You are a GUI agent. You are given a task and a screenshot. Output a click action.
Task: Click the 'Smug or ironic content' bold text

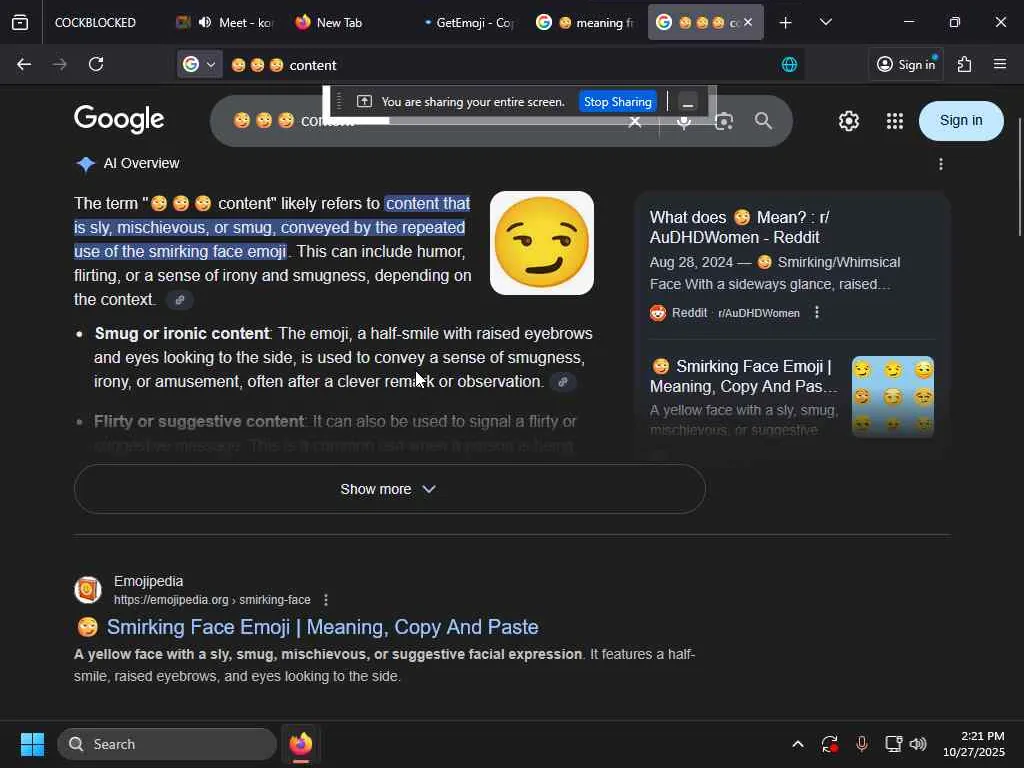[x=182, y=333]
